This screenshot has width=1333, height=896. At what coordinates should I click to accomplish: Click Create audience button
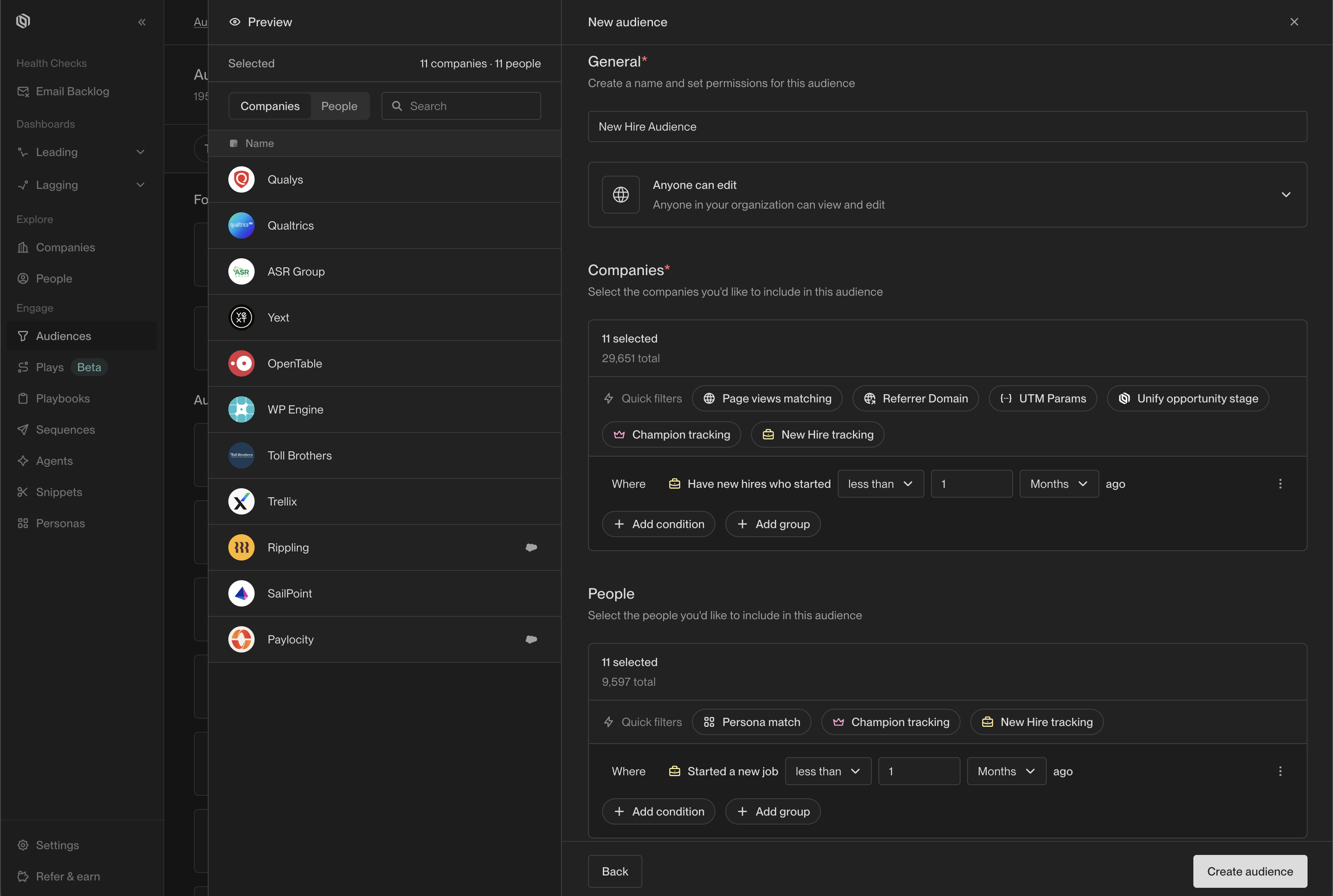1250,871
